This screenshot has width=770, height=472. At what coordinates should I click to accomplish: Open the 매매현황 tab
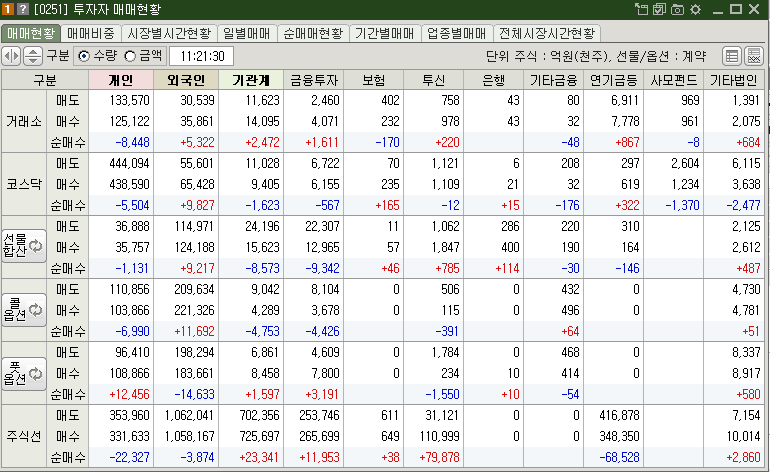[x=31, y=33]
